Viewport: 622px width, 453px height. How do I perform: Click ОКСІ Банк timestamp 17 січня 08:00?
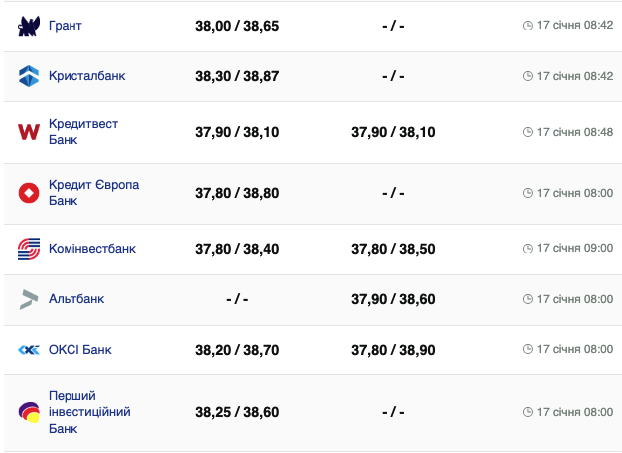click(574, 350)
